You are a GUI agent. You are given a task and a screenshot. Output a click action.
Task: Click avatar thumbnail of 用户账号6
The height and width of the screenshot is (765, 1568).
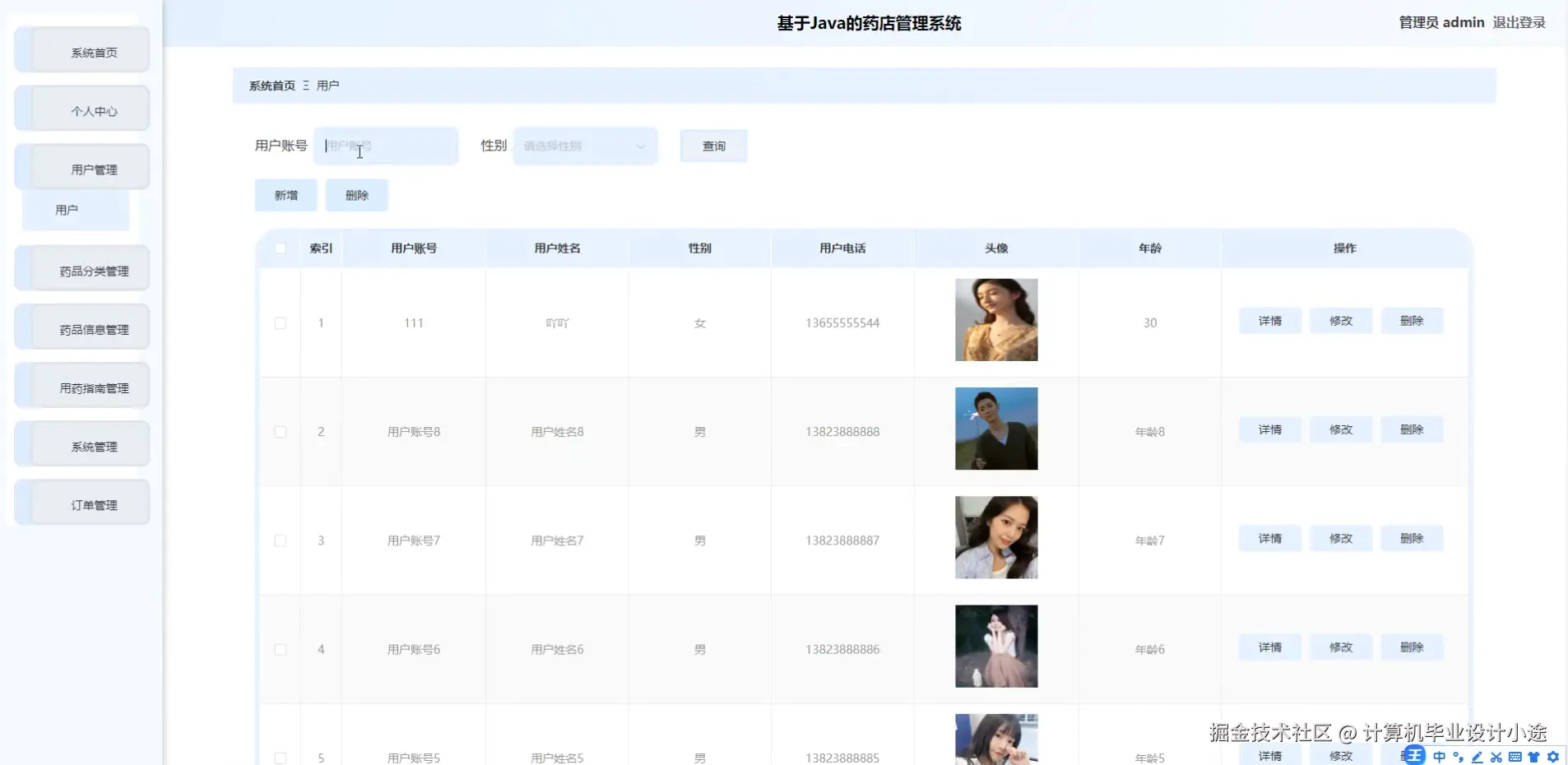click(996, 647)
